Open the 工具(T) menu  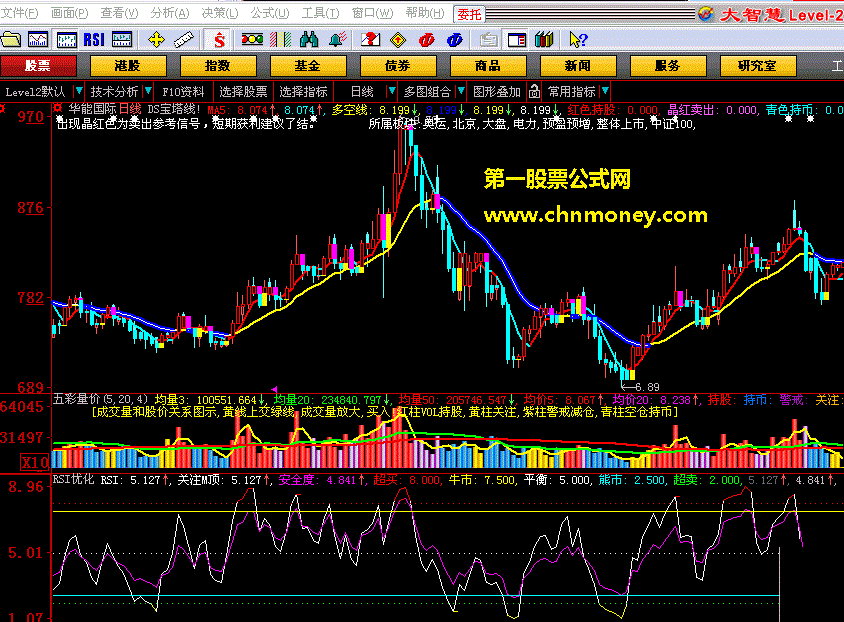coord(320,13)
